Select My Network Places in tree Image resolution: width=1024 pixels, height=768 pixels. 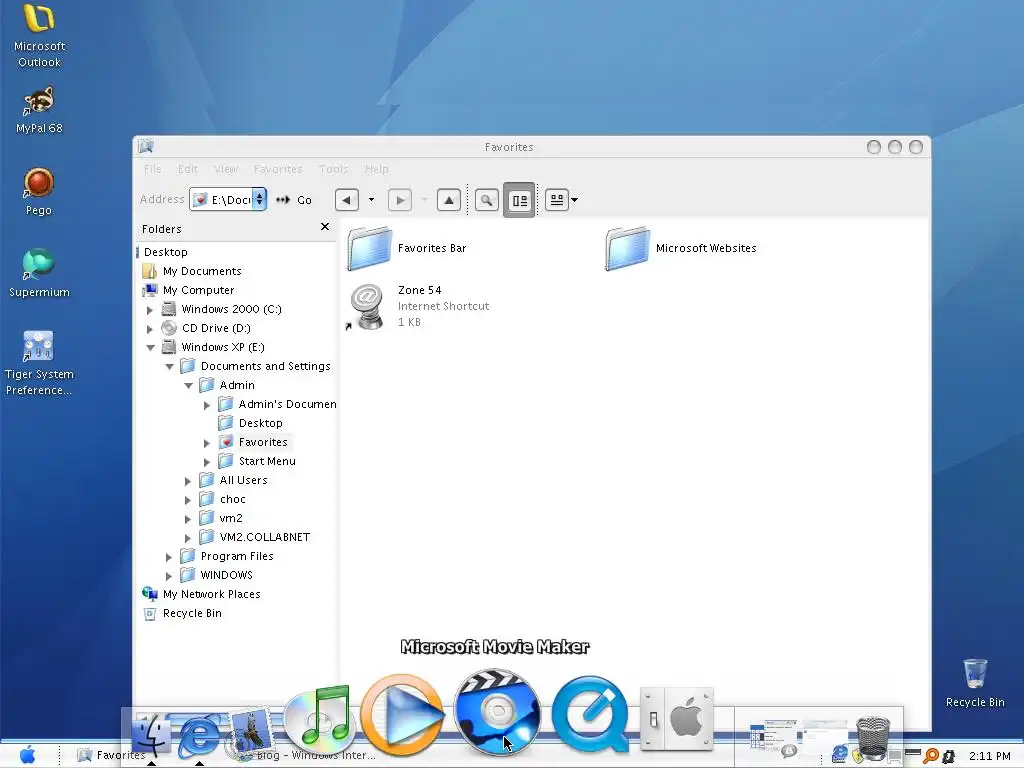point(212,594)
